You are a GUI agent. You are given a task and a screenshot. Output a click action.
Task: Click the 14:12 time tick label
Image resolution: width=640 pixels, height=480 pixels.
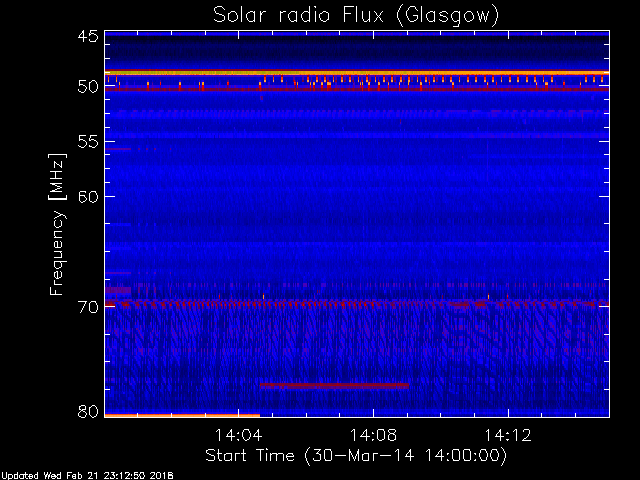508,435
